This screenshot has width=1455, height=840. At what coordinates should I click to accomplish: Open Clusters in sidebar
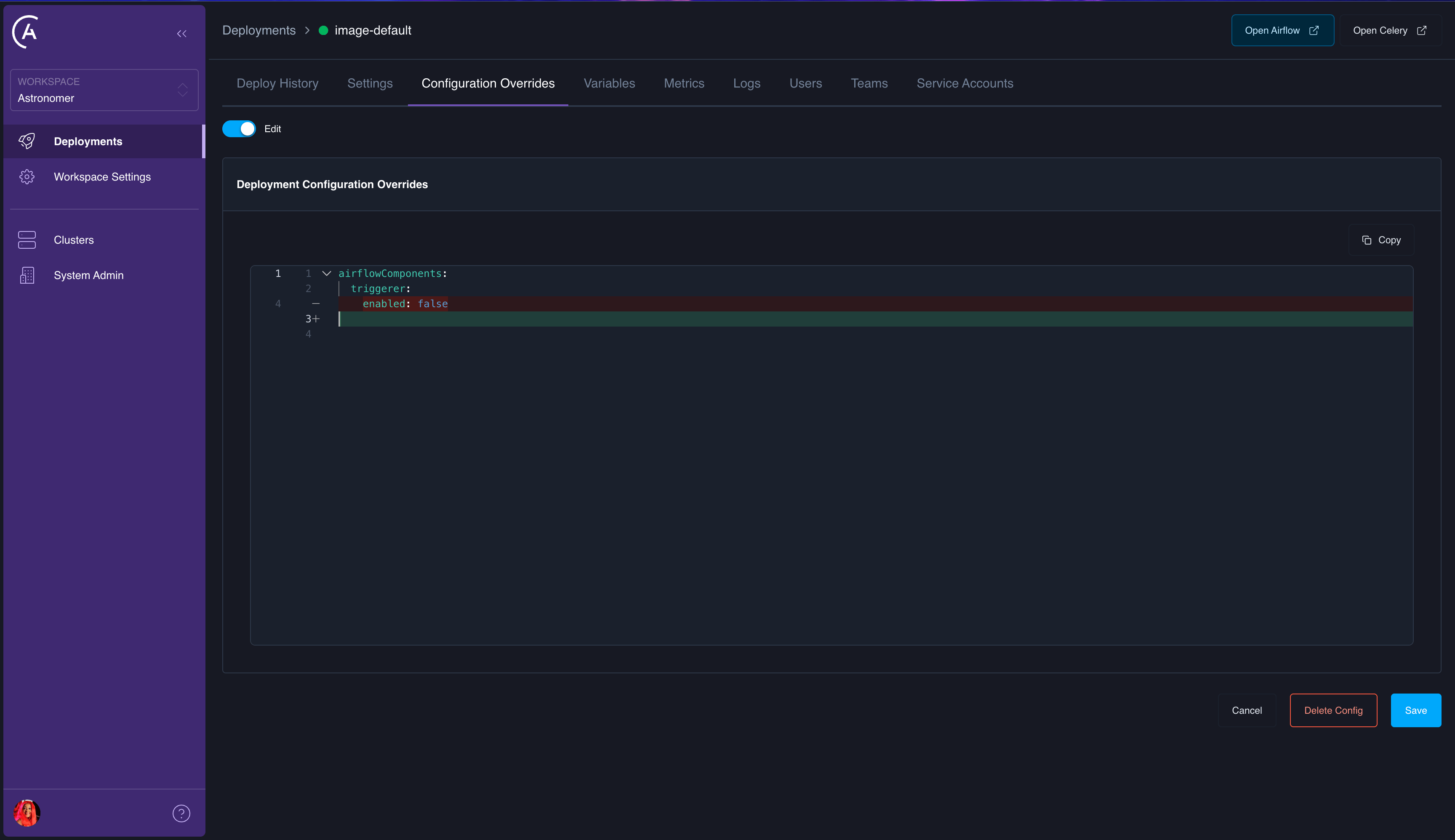coord(104,240)
